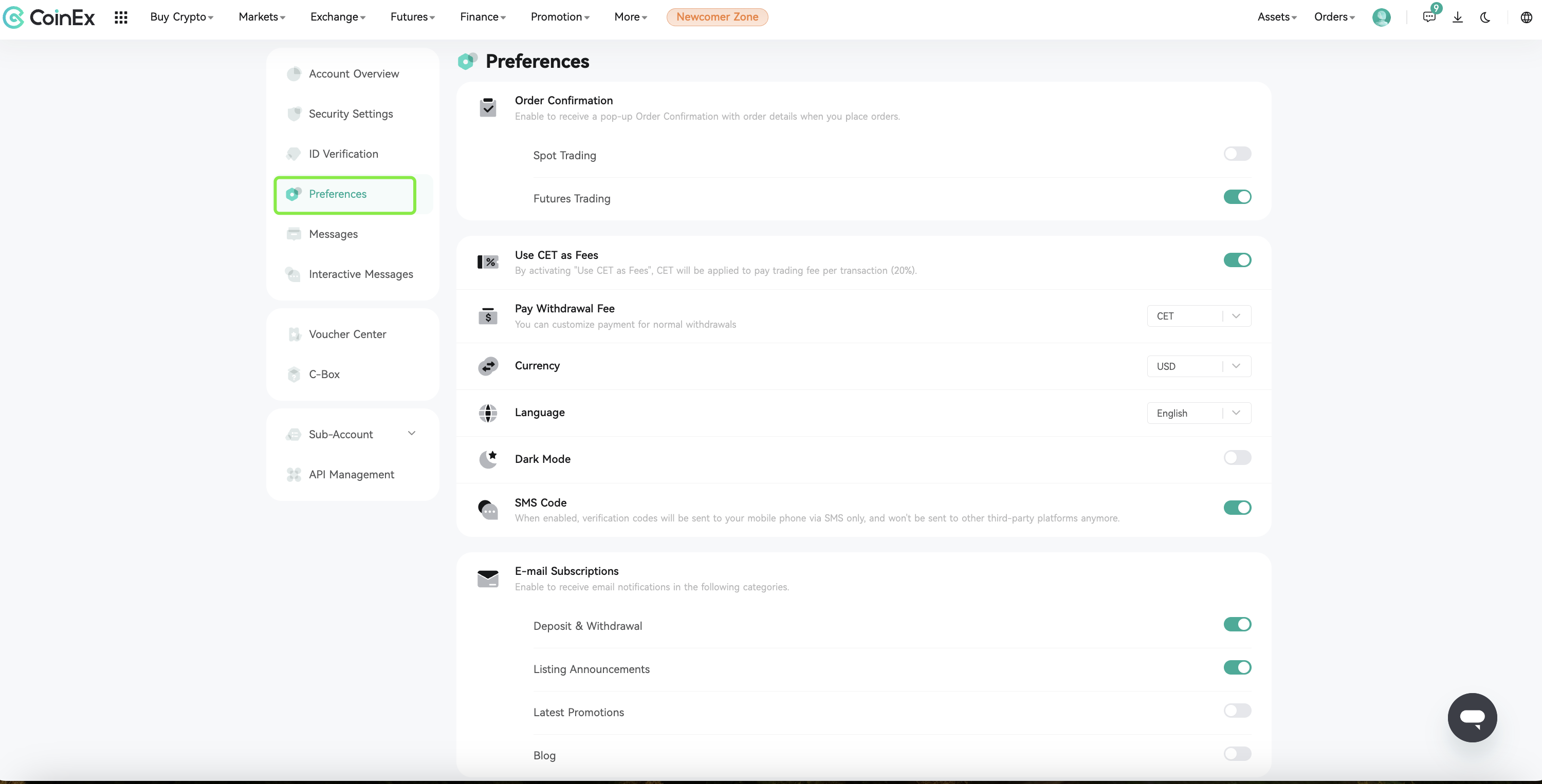Click the CoinEx logo
The height and width of the screenshot is (784, 1542).
click(49, 17)
